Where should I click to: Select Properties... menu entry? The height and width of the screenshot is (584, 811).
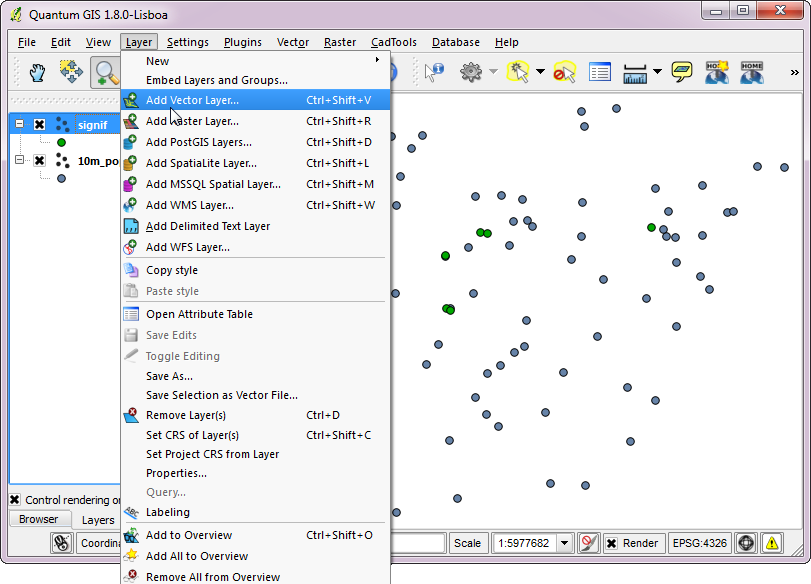point(256,473)
